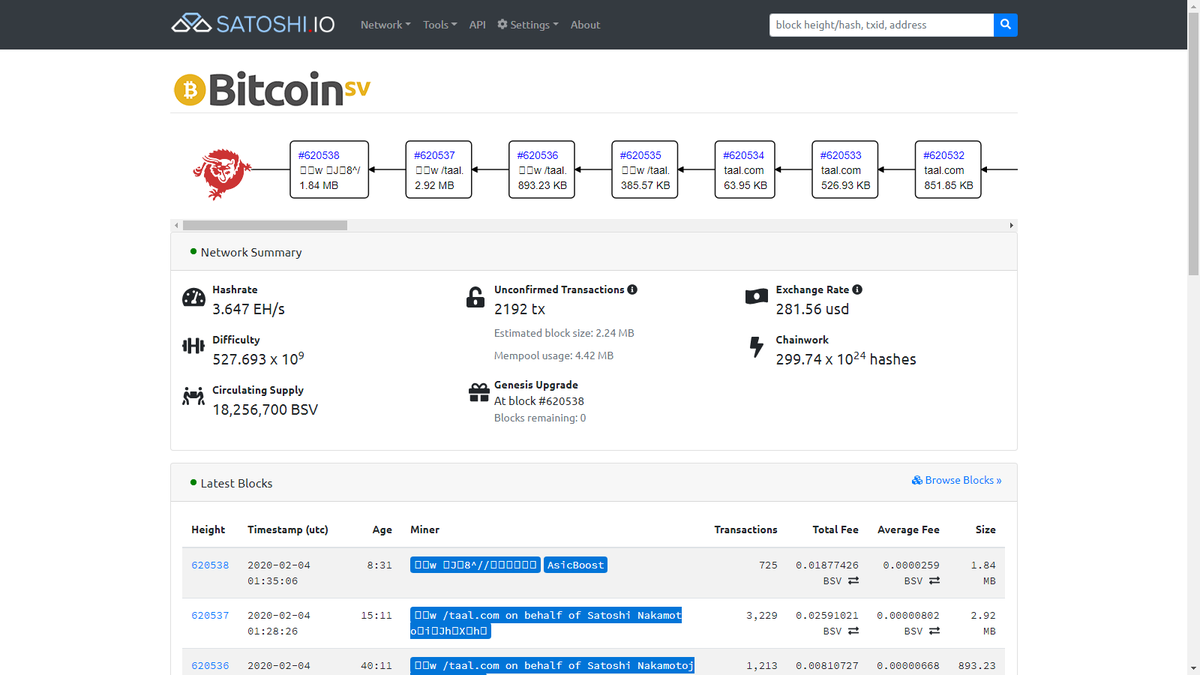1200x675 pixels.
Task: Click the Difficulty dumbbell icon
Action: pyautogui.click(x=193, y=346)
